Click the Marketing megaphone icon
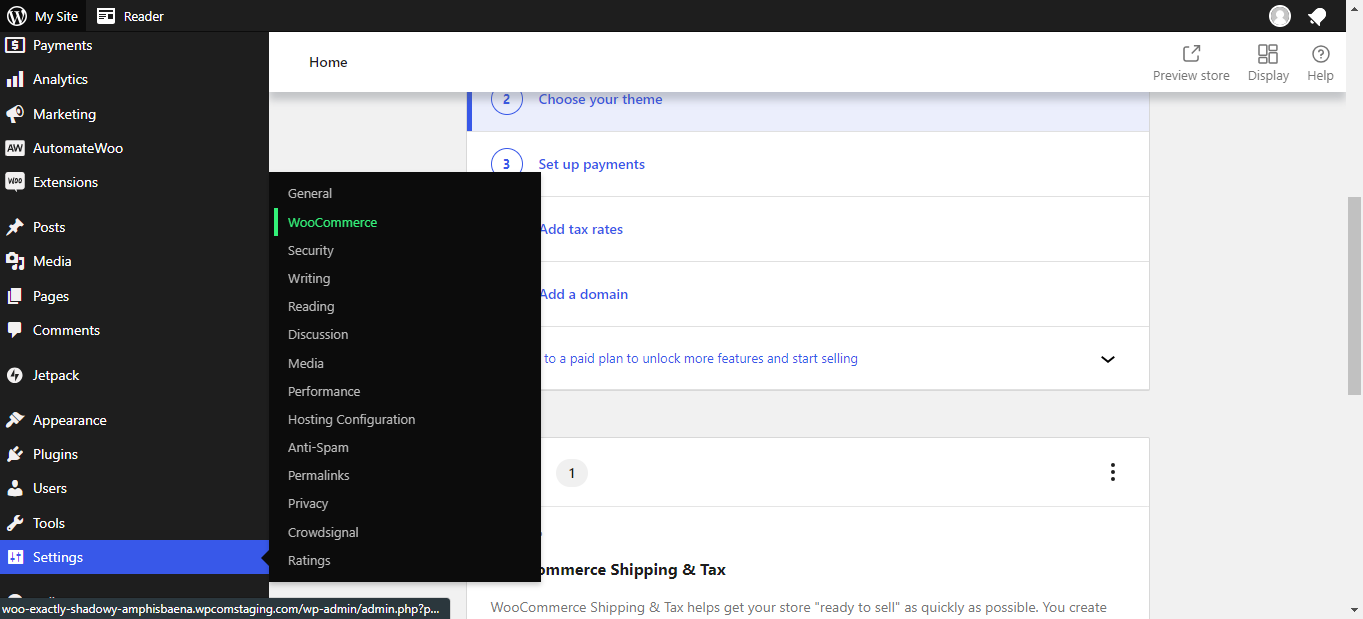Screen dimensions: 1363x619 click(15, 114)
